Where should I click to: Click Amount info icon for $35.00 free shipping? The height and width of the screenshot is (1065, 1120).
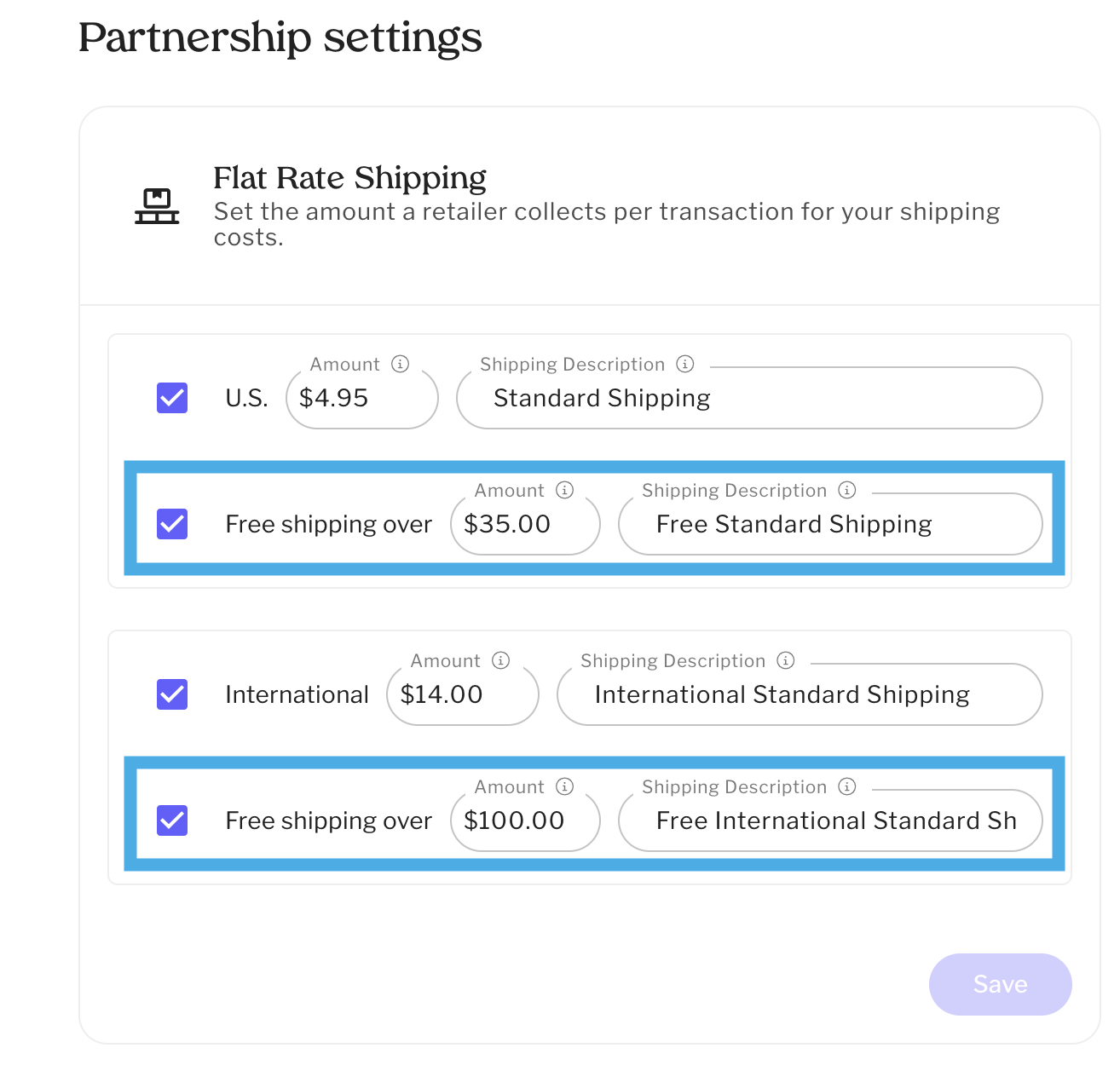pyautogui.click(x=564, y=490)
